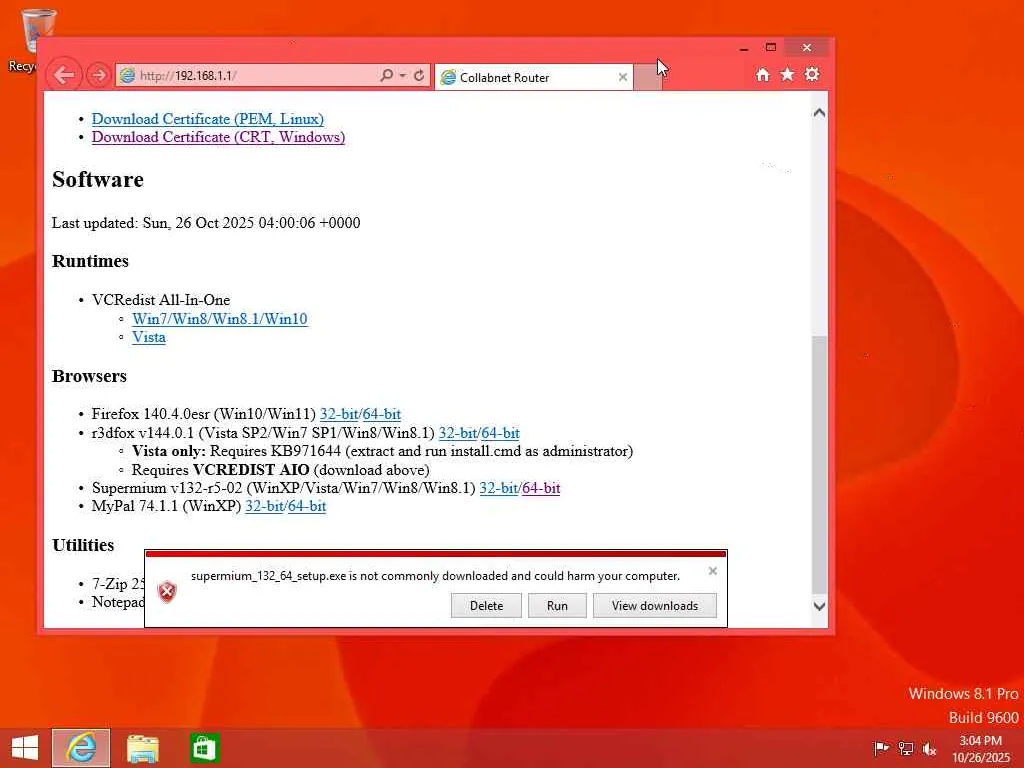Open the Windows Start button
Screen dimensions: 1024x768
click(25, 748)
